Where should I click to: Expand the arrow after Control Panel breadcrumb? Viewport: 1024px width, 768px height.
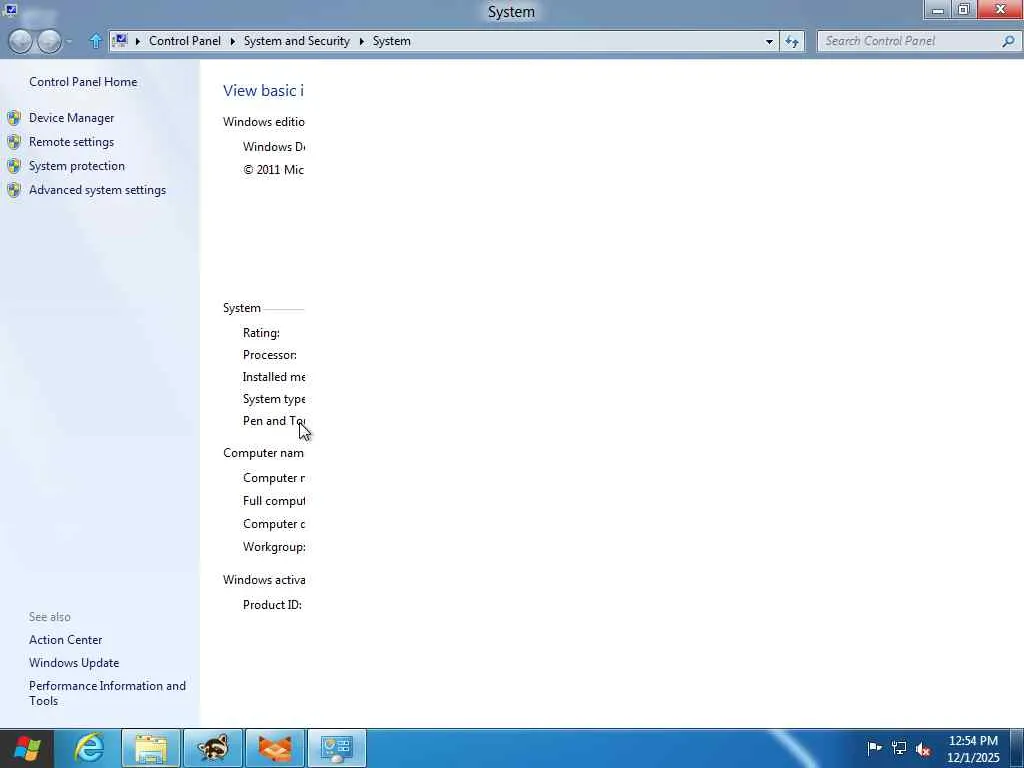[232, 41]
